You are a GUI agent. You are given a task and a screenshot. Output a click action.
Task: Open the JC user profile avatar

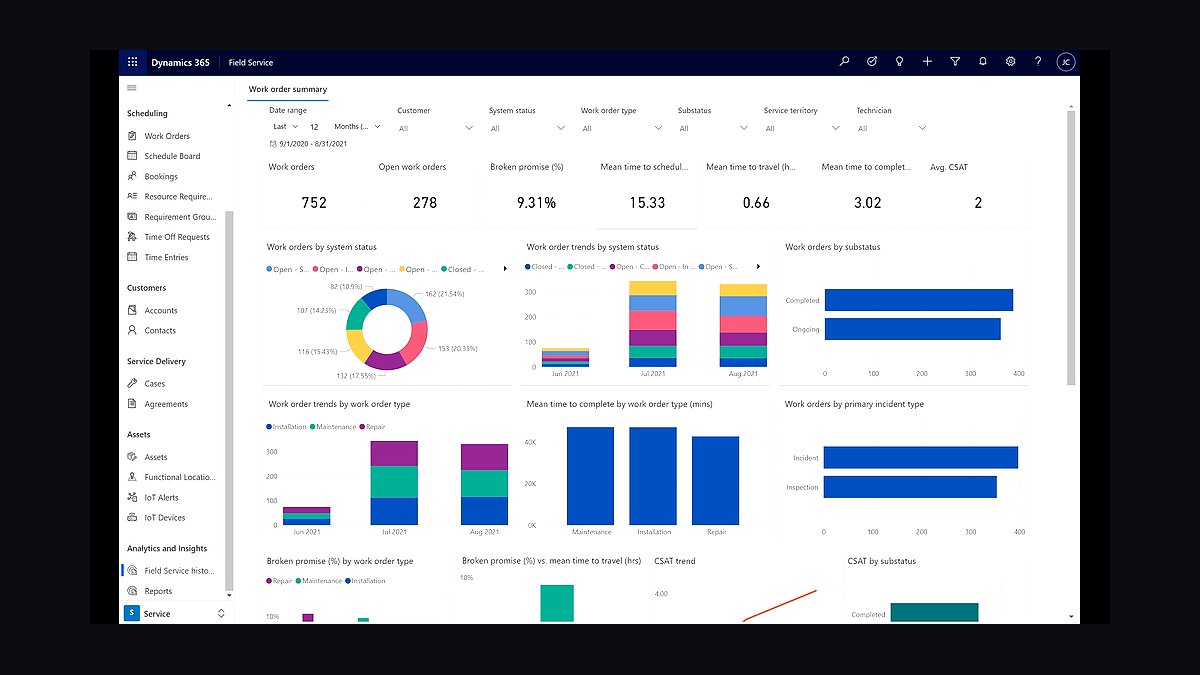coord(1066,62)
